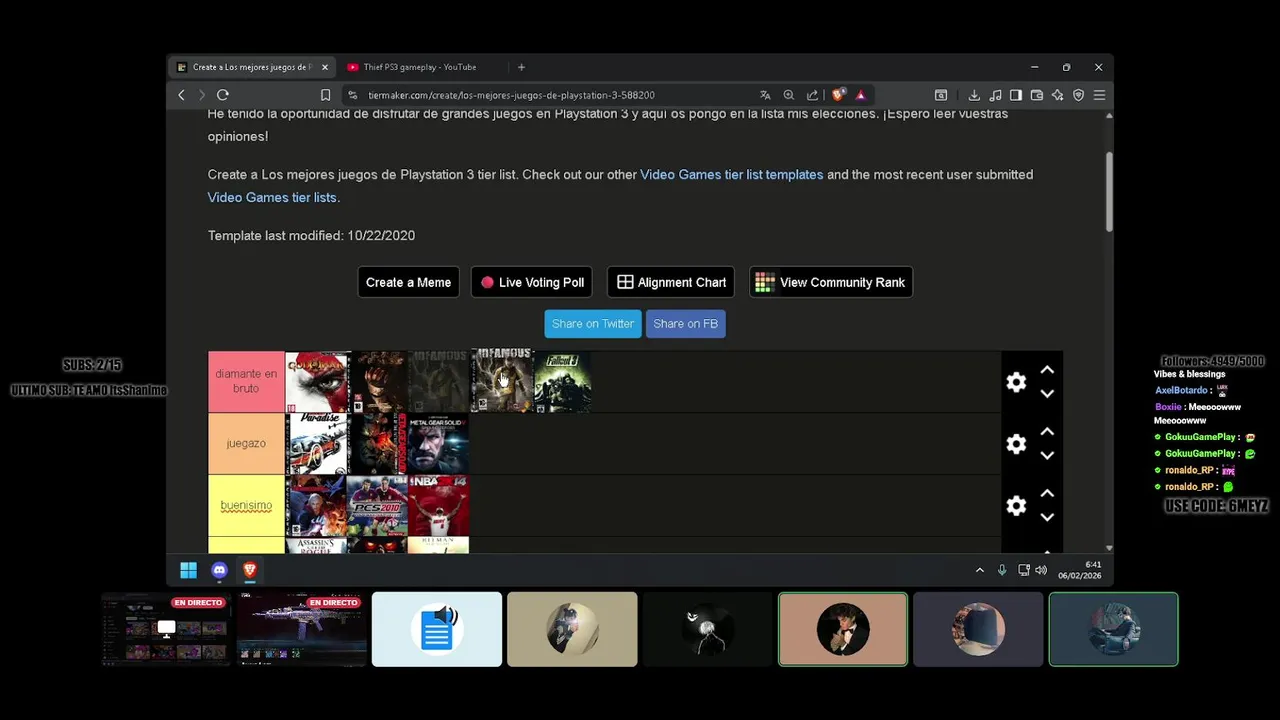Click Share on Twitter button
The image size is (1280, 720).
593,324
